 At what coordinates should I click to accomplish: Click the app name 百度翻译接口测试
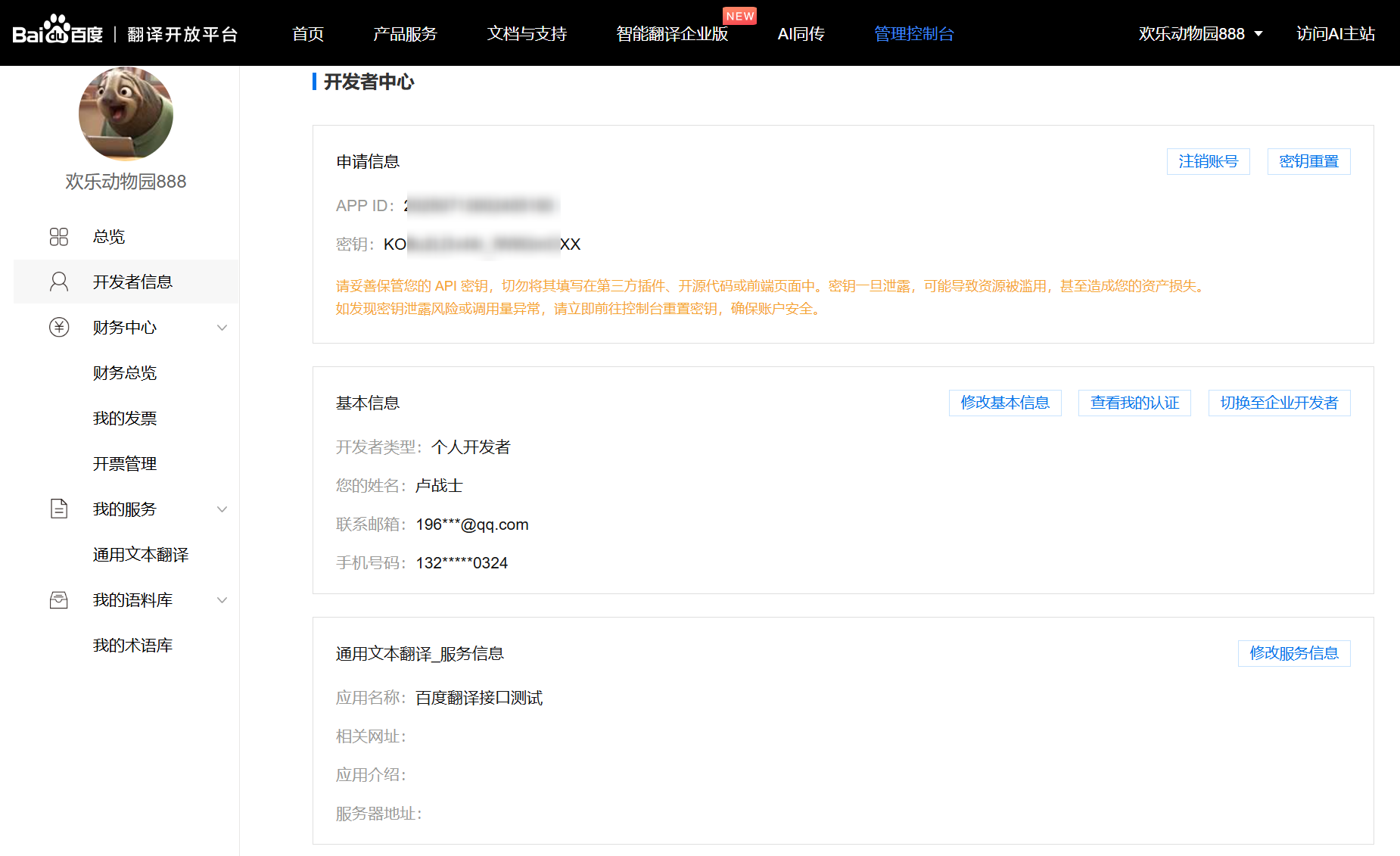coord(479,698)
